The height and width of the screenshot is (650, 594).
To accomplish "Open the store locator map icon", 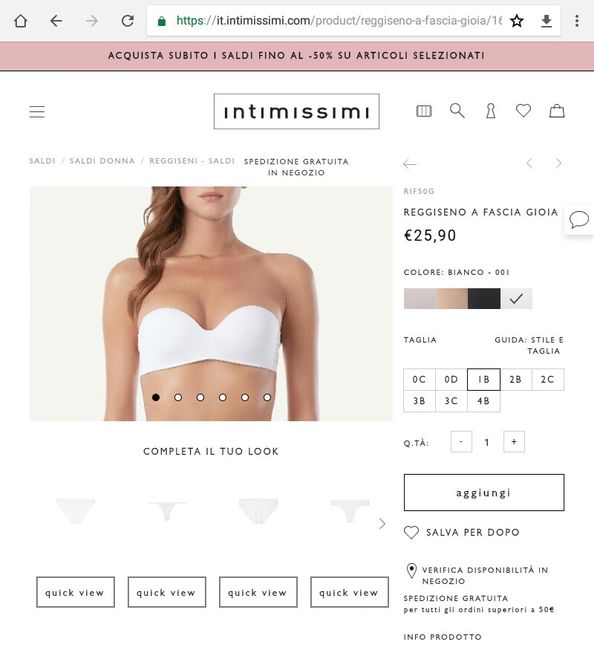I will [424, 111].
